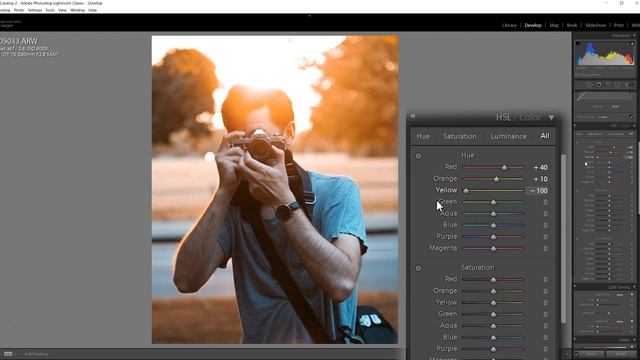Switch to the Book module
Viewport: 640px width, 360px height.
pos(572,25)
